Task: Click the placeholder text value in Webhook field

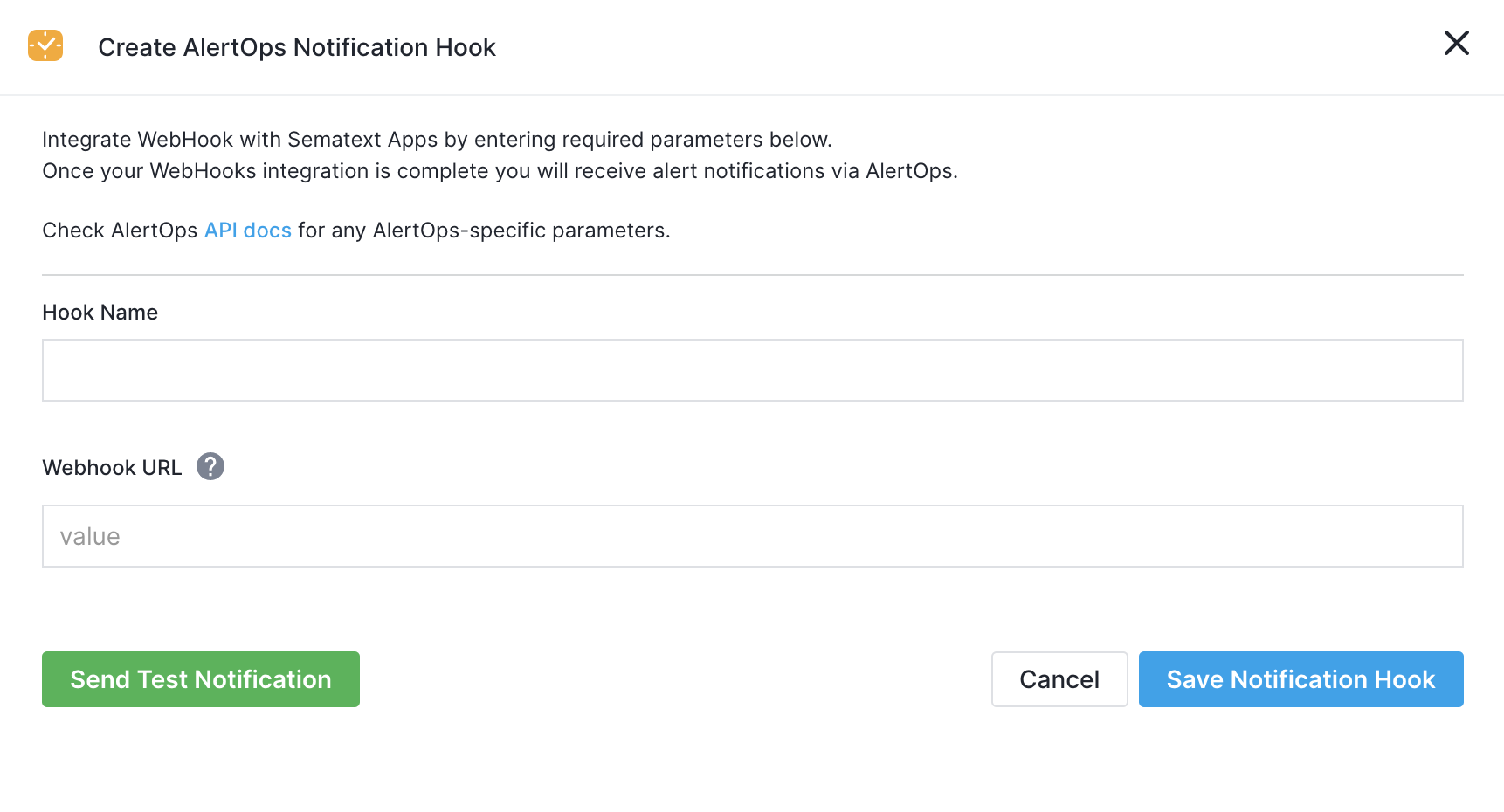Action: point(90,537)
